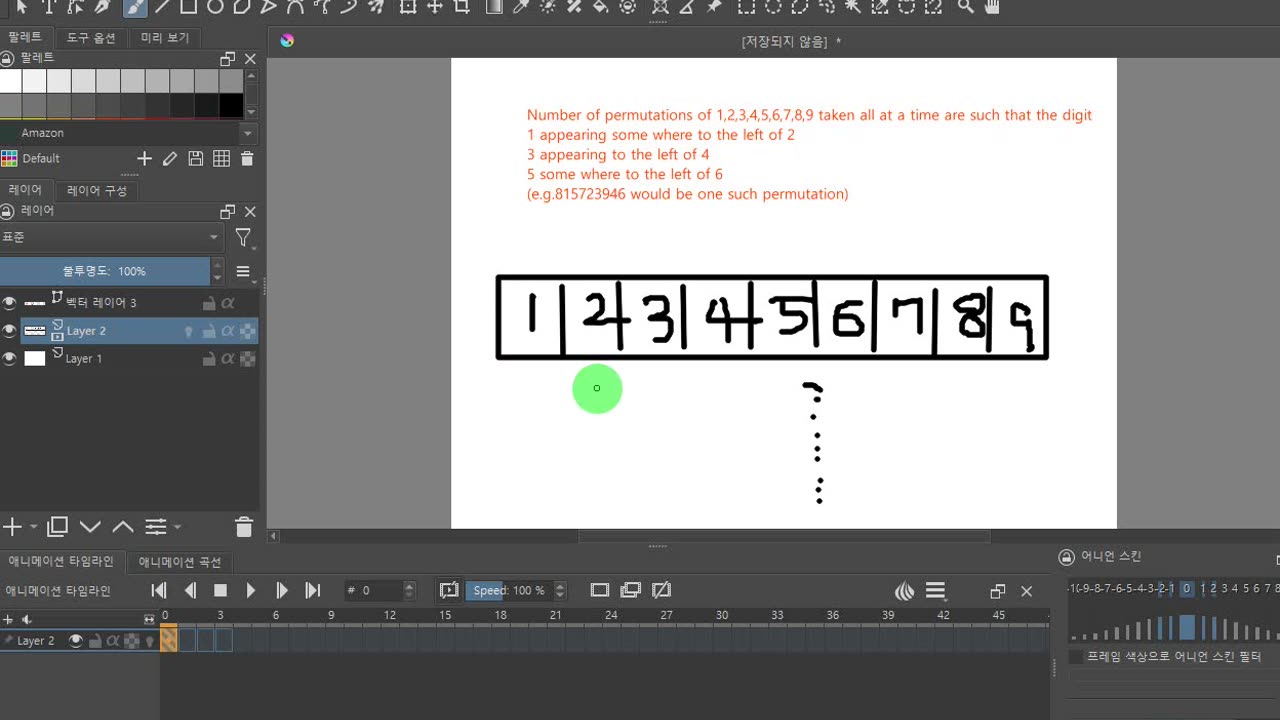
Task: Pick the black swatch in palette
Action: point(231,105)
